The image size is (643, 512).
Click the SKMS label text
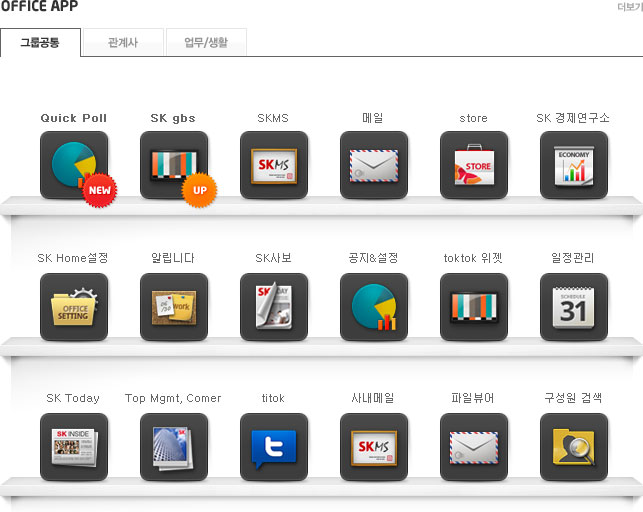pos(273,118)
